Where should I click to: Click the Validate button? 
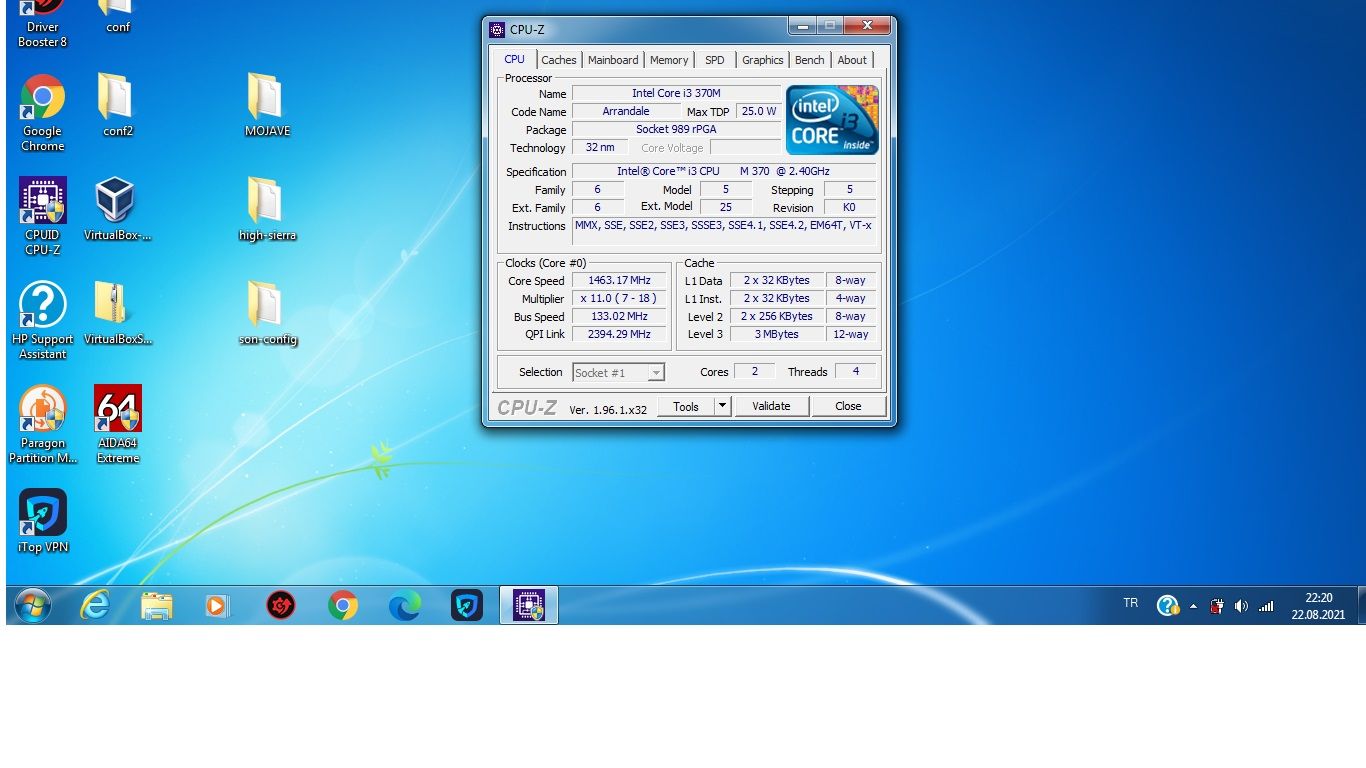tap(771, 406)
